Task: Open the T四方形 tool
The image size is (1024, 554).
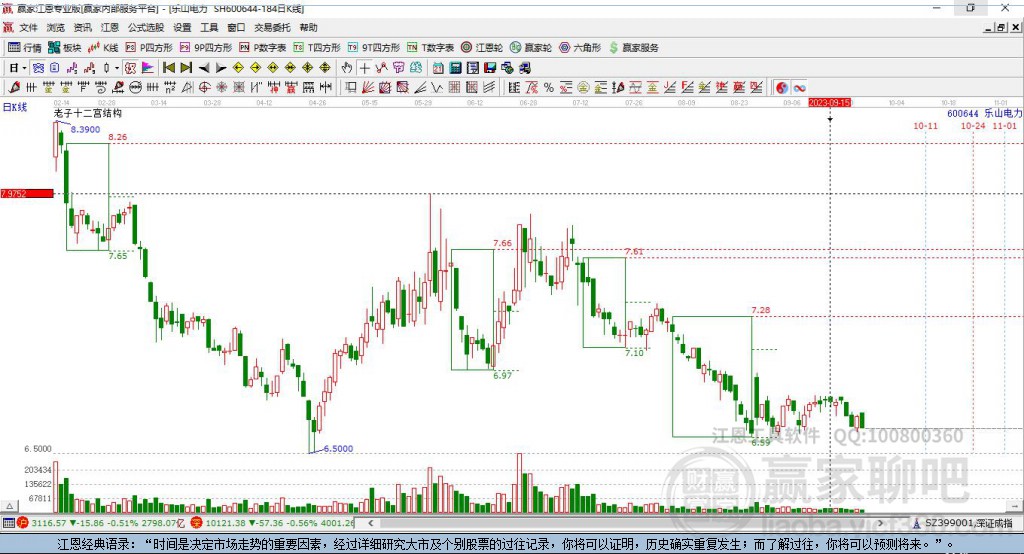Action: (317, 48)
